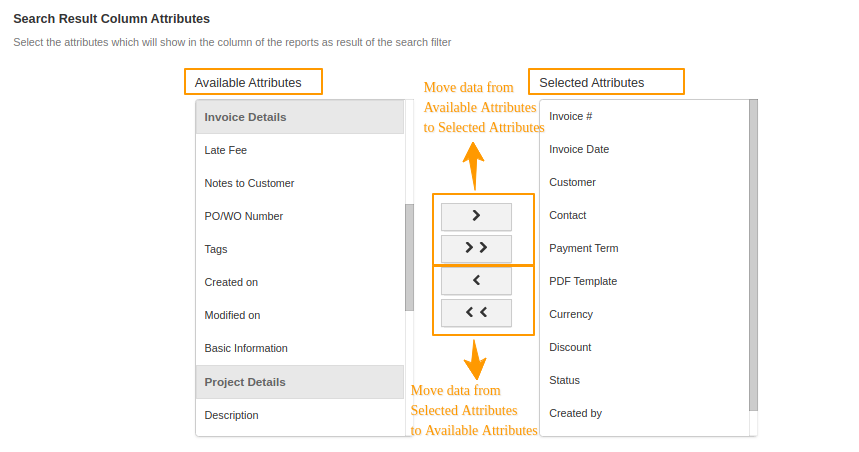
Task: Select Currency in Selected Attributes
Action: coord(571,314)
